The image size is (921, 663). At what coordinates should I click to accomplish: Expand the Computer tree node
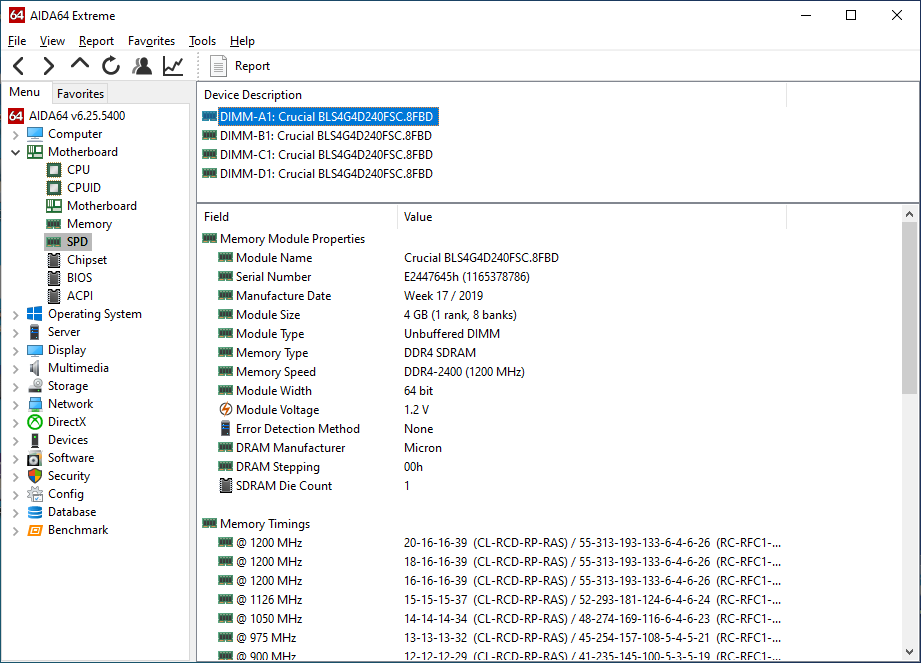pos(16,134)
